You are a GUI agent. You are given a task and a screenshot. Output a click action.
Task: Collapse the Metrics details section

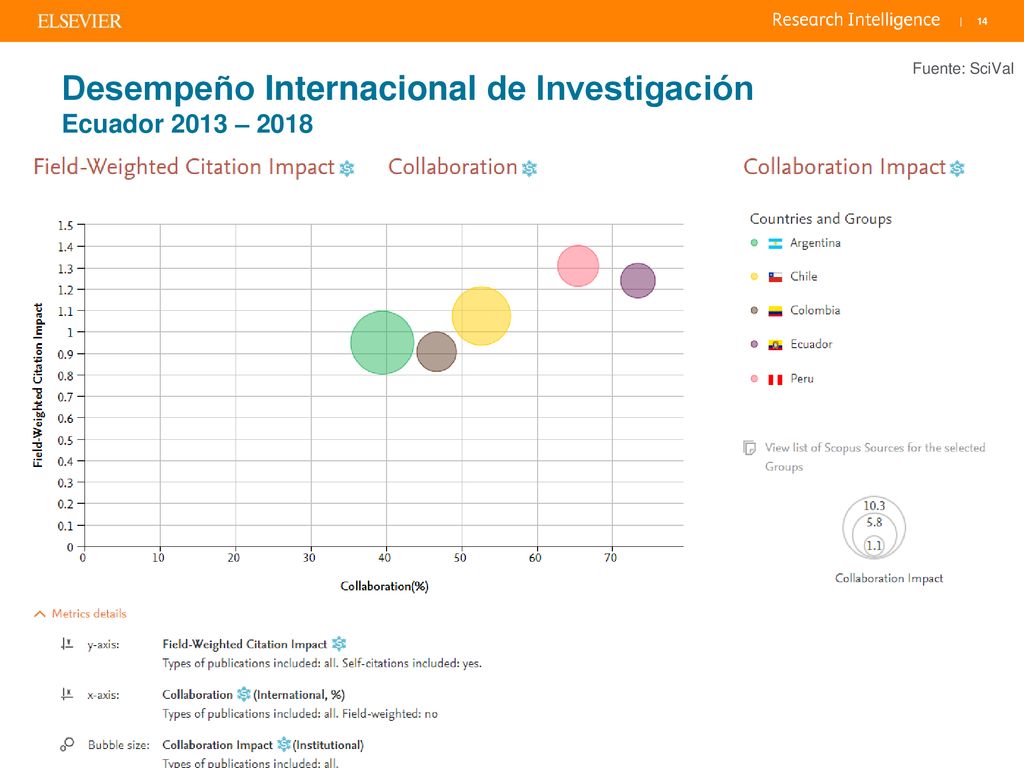pos(80,614)
